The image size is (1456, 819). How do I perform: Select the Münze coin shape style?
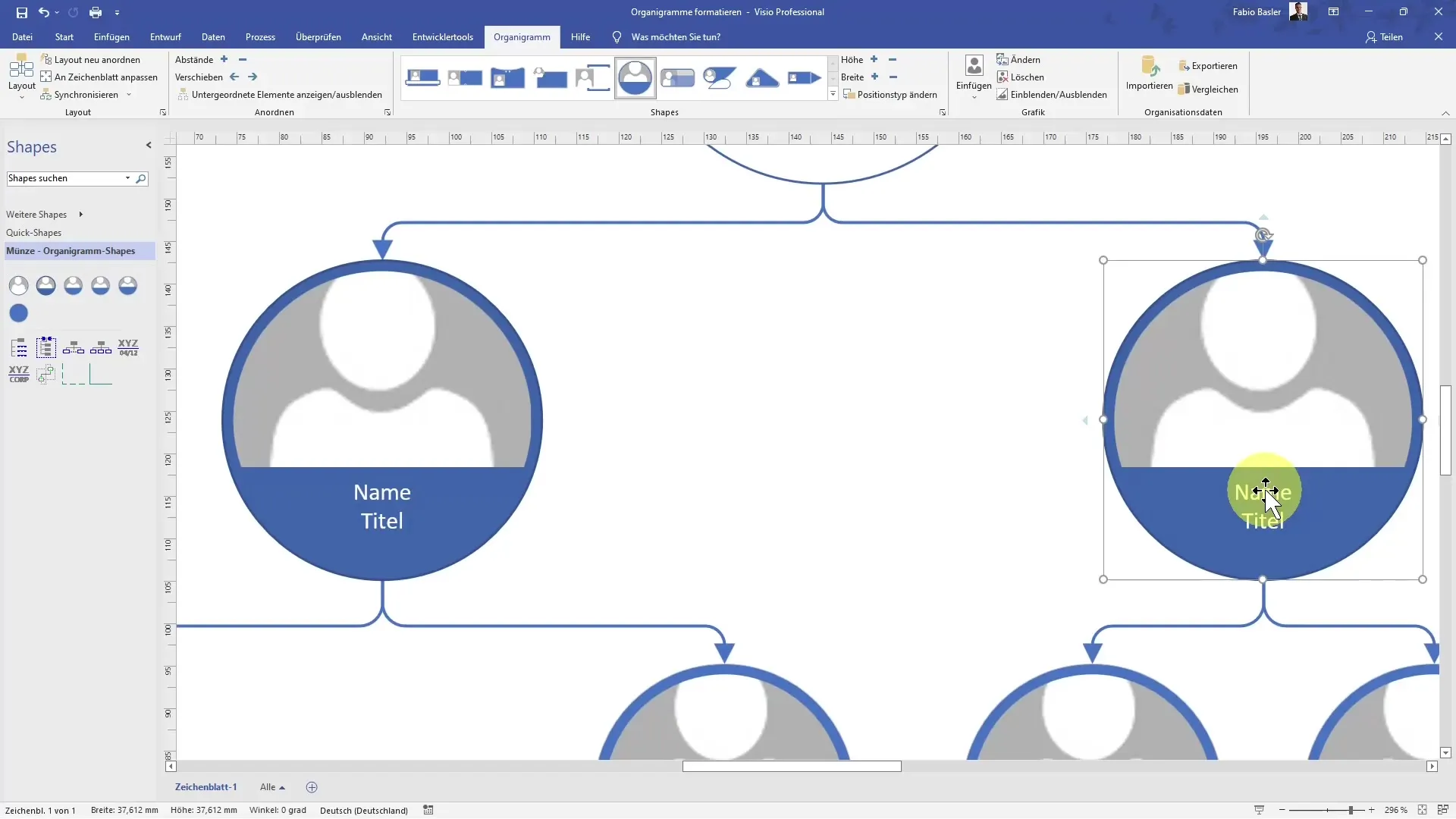click(635, 77)
